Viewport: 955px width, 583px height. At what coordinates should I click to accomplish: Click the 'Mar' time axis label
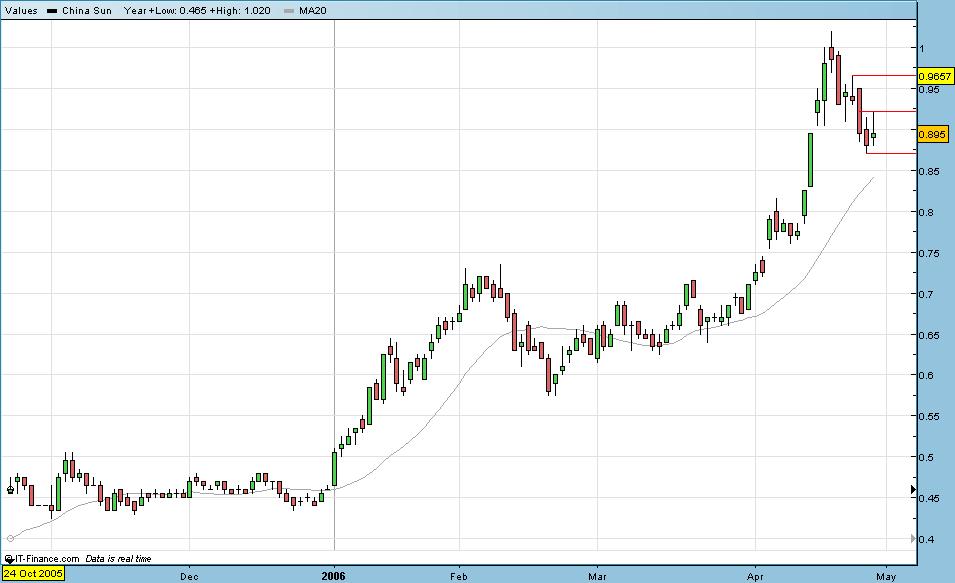(x=597, y=576)
